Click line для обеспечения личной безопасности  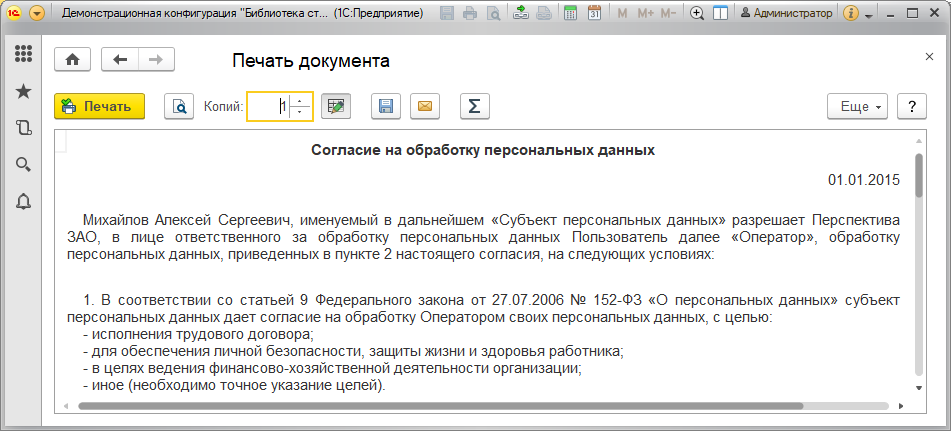pos(353,351)
